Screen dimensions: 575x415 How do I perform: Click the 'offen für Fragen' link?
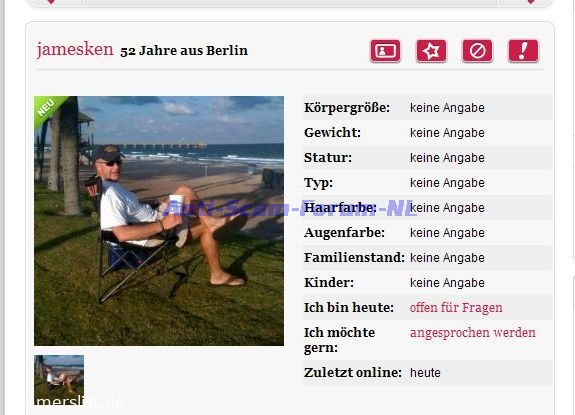coord(456,307)
